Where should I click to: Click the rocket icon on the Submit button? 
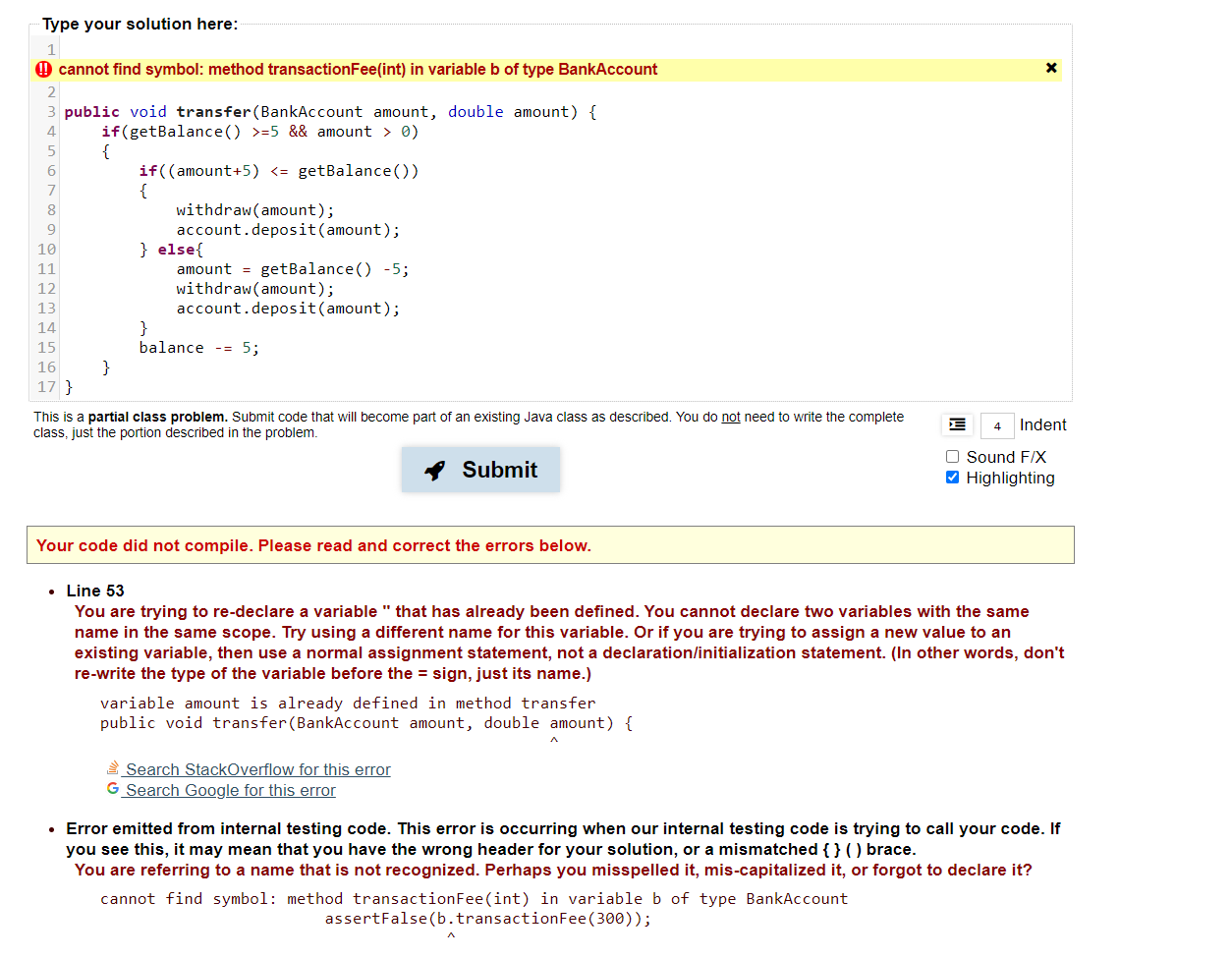click(436, 470)
